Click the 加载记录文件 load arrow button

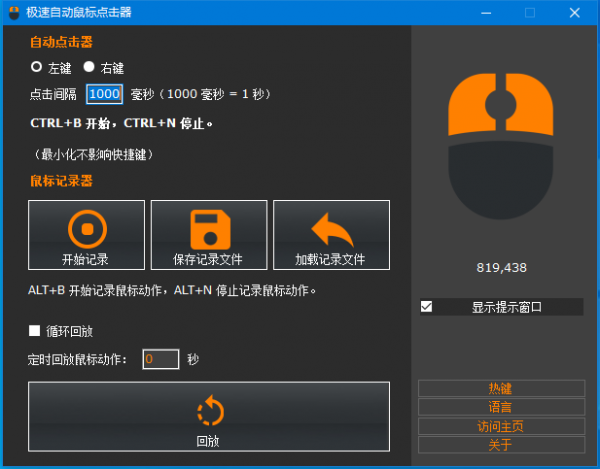[x=331, y=235]
